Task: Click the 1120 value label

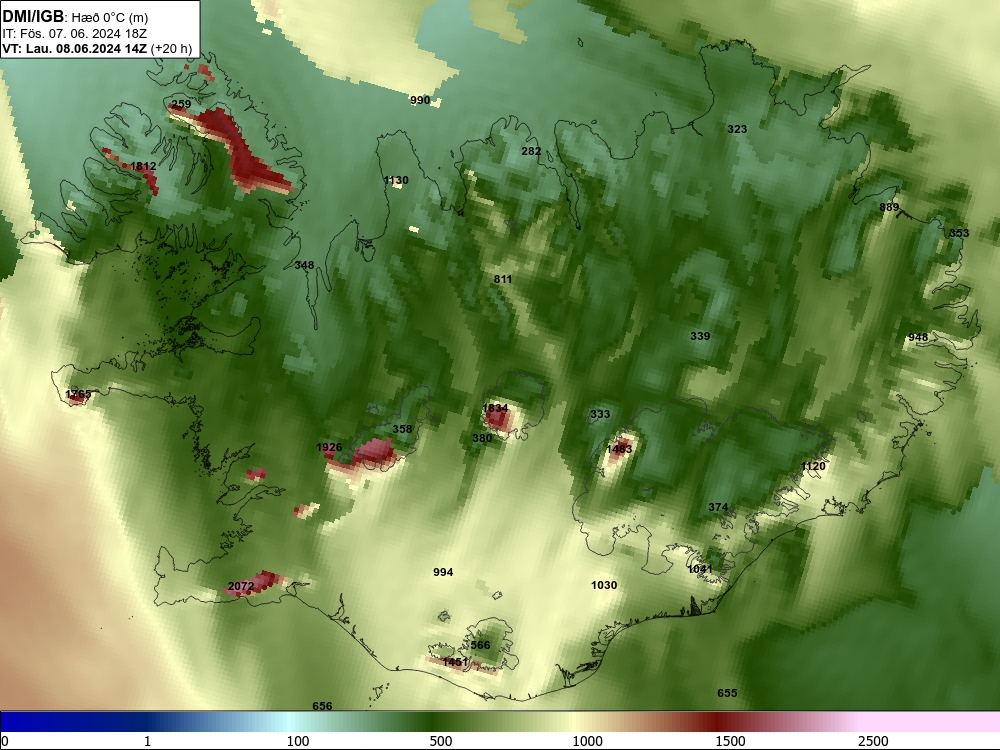Action: coord(813,466)
